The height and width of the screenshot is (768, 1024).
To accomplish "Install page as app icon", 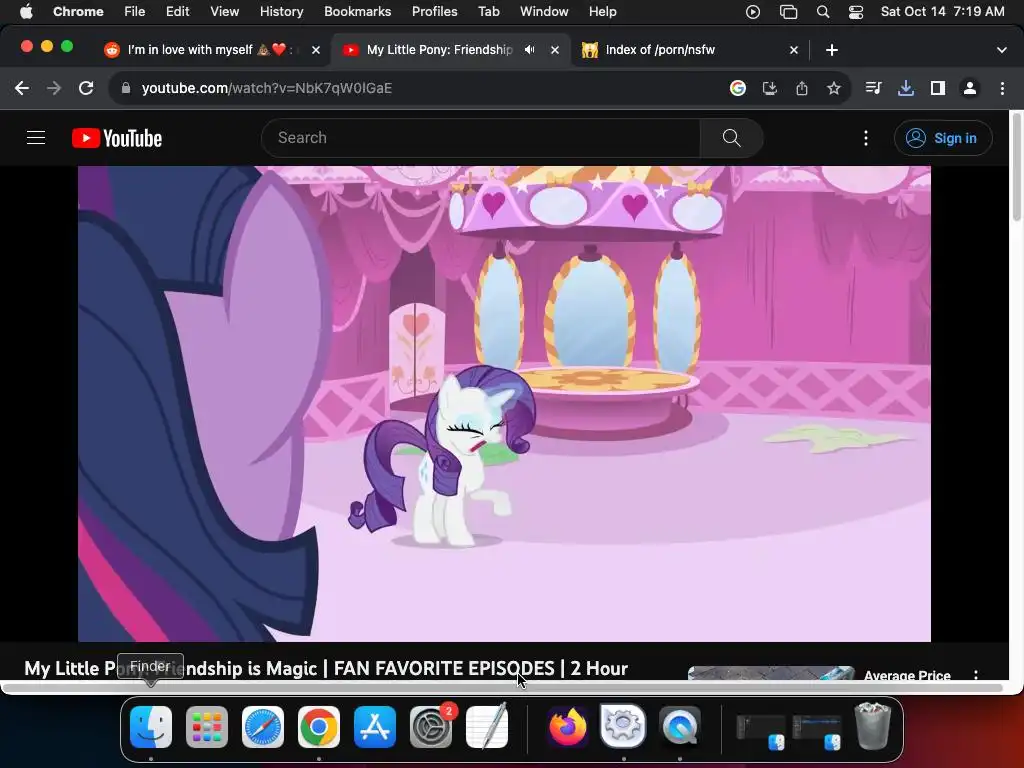I will (770, 88).
